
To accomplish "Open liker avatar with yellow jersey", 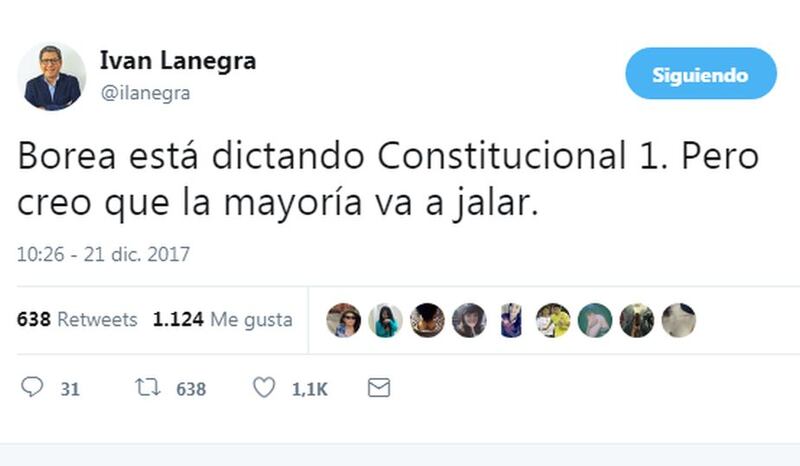I will 553,320.
